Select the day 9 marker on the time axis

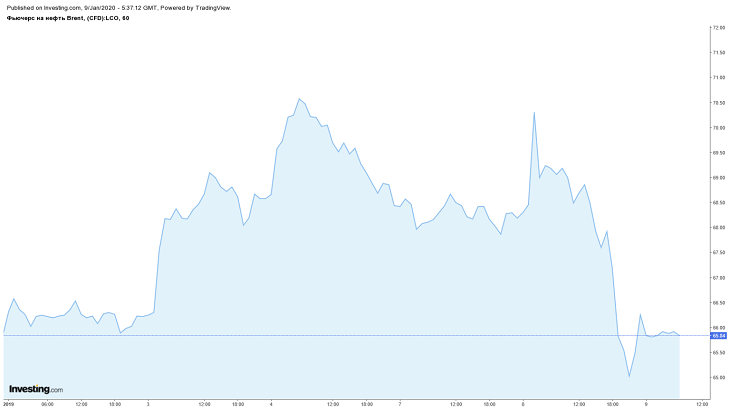pyautogui.click(x=645, y=404)
